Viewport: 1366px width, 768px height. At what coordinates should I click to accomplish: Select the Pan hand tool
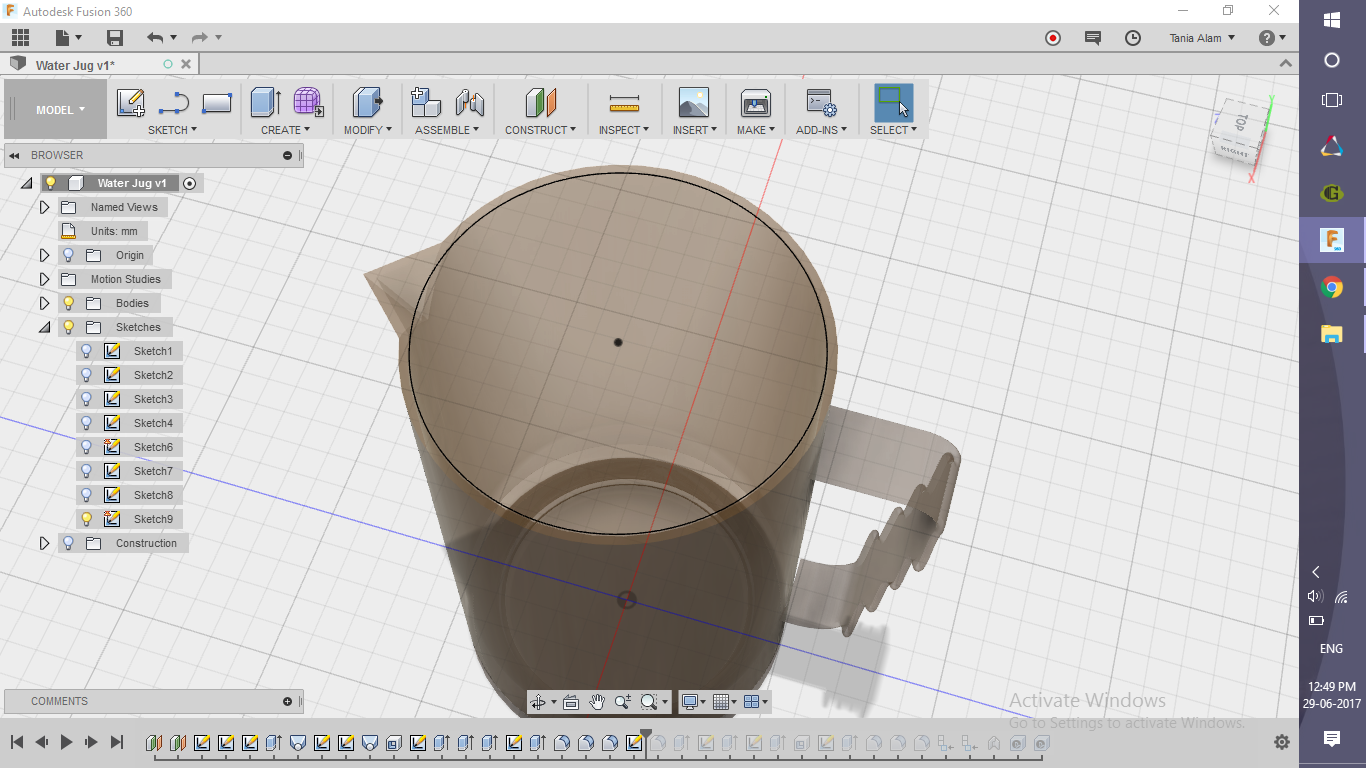pos(597,702)
